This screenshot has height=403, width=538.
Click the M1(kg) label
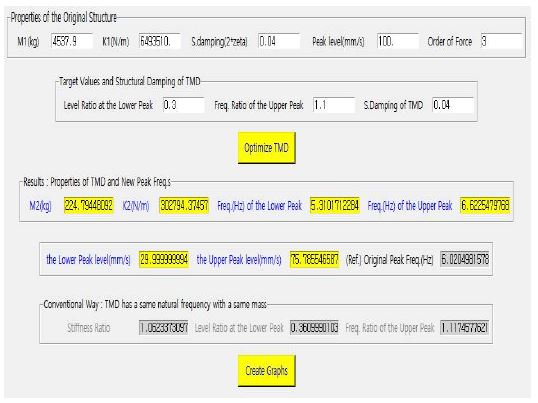pyautogui.click(x=28, y=42)
